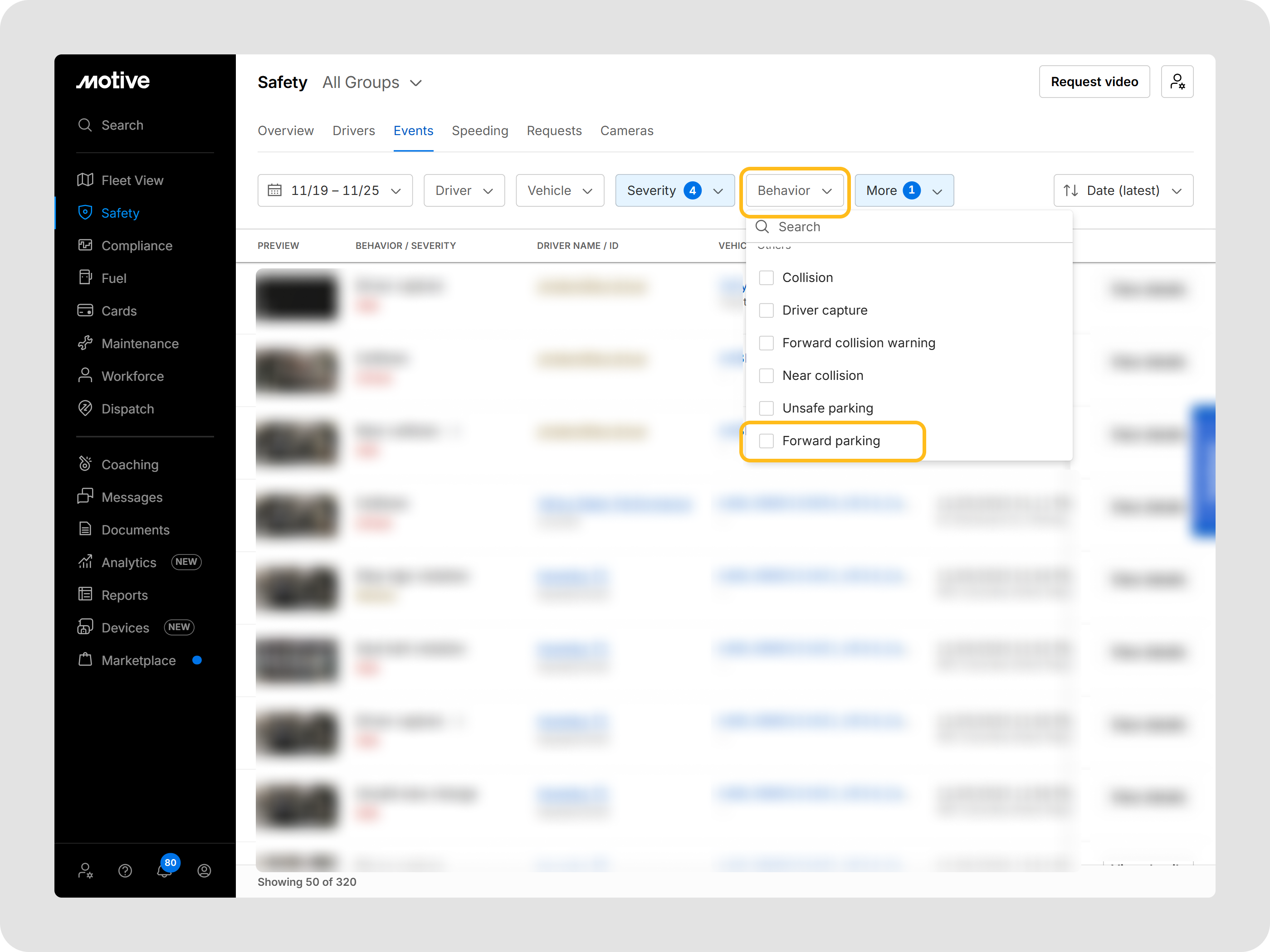Open Fleet View map icon
This screenshot has width=1270, height=952.
click(85, 180)
